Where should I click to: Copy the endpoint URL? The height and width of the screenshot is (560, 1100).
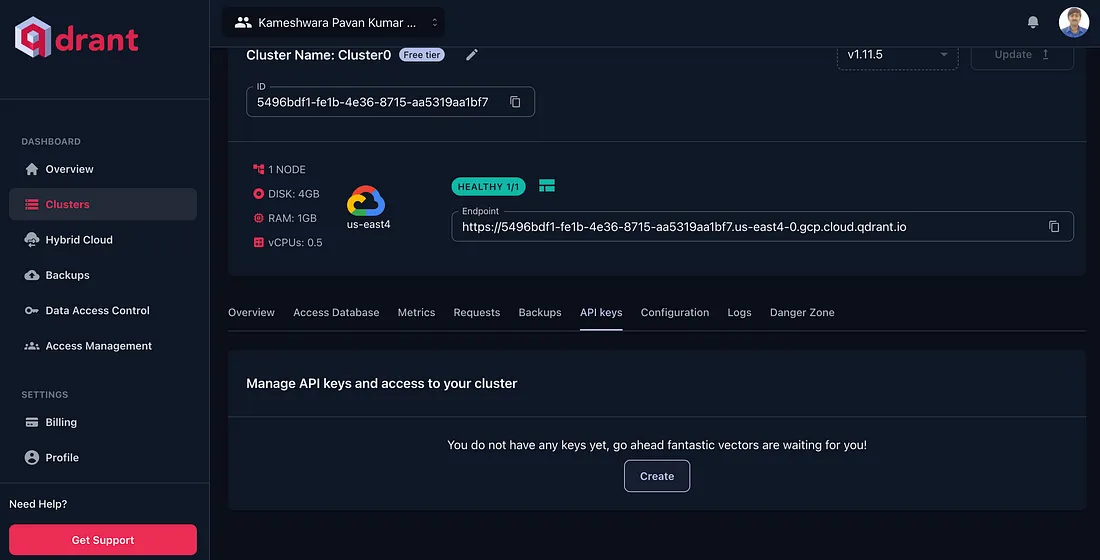click(x=1054, y=227)
